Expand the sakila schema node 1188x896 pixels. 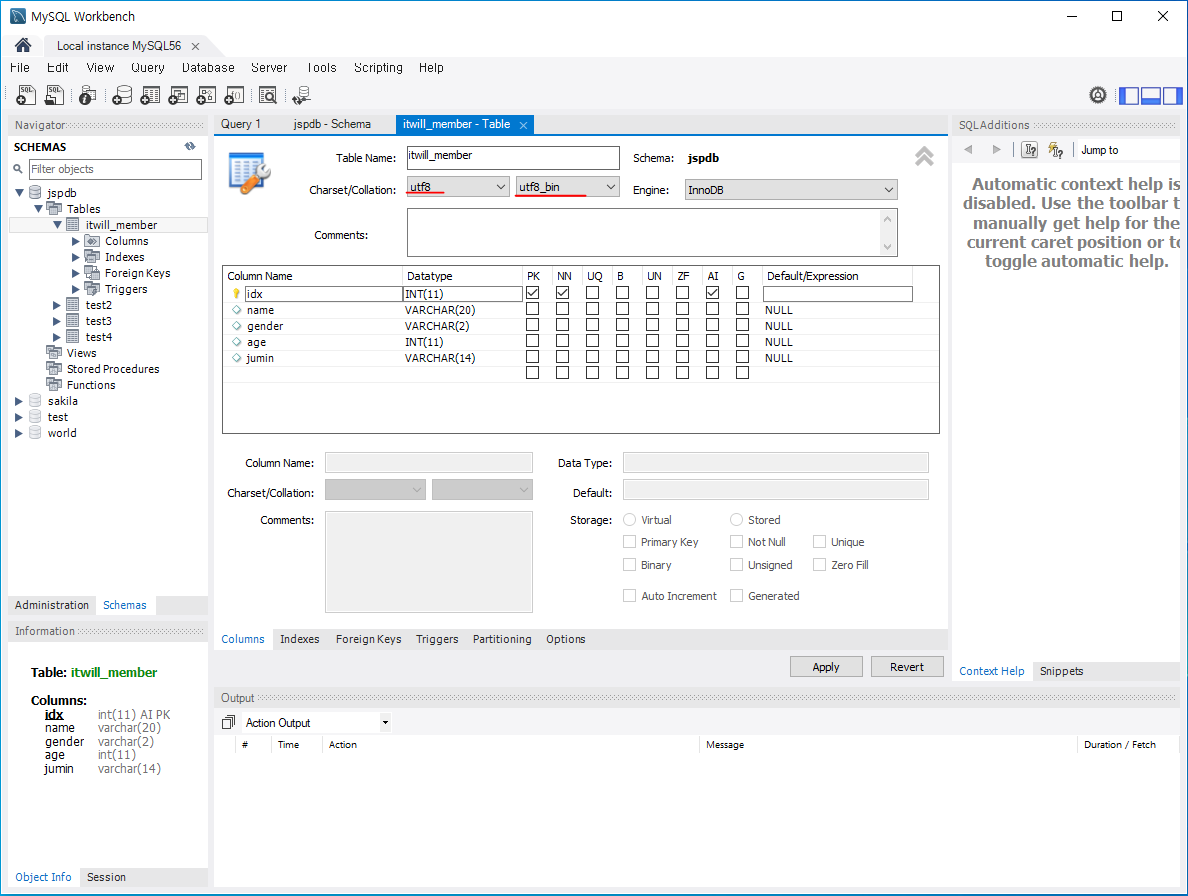[19, 401]
